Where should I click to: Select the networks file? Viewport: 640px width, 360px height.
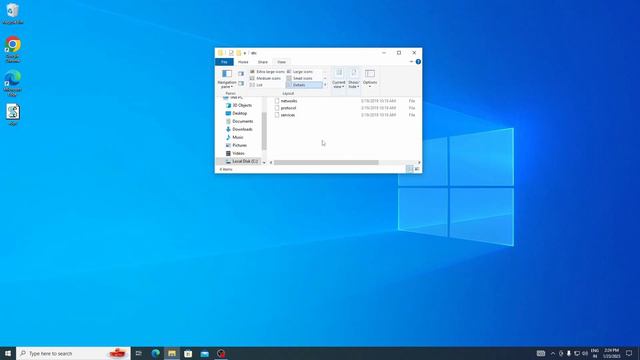point(289,101)
